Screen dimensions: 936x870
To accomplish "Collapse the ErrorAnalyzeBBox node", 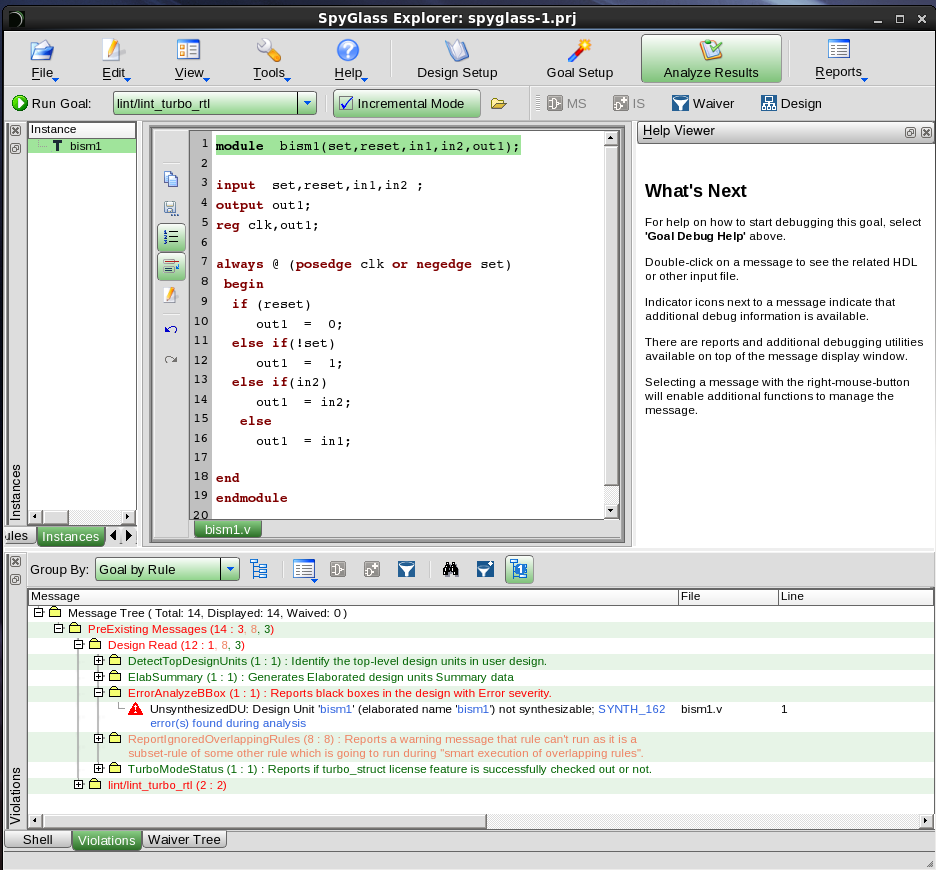I will point(98,693).
